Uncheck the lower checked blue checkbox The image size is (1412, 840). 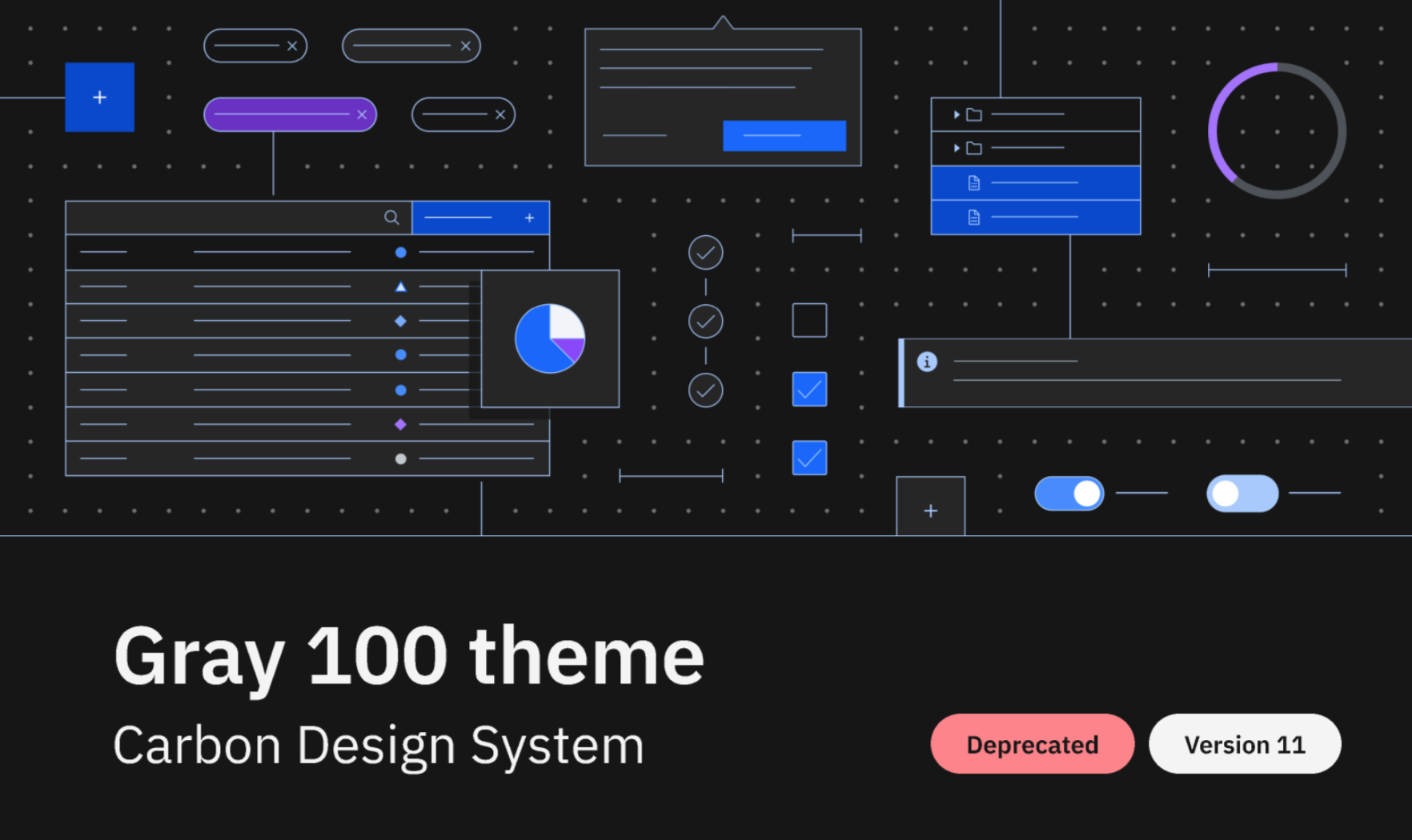point(809,458)
